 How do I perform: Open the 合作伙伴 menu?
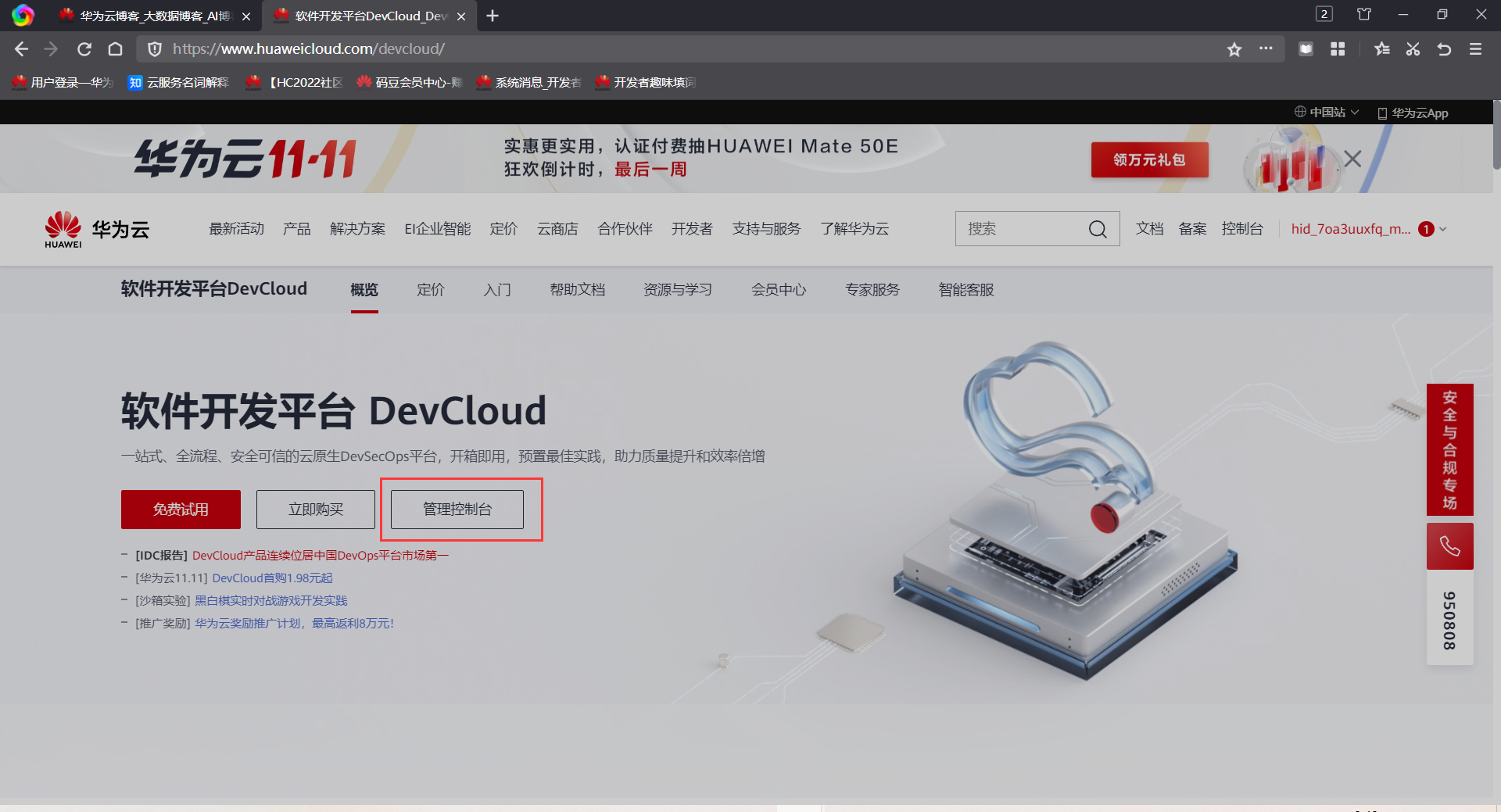[x=625, y=229]
